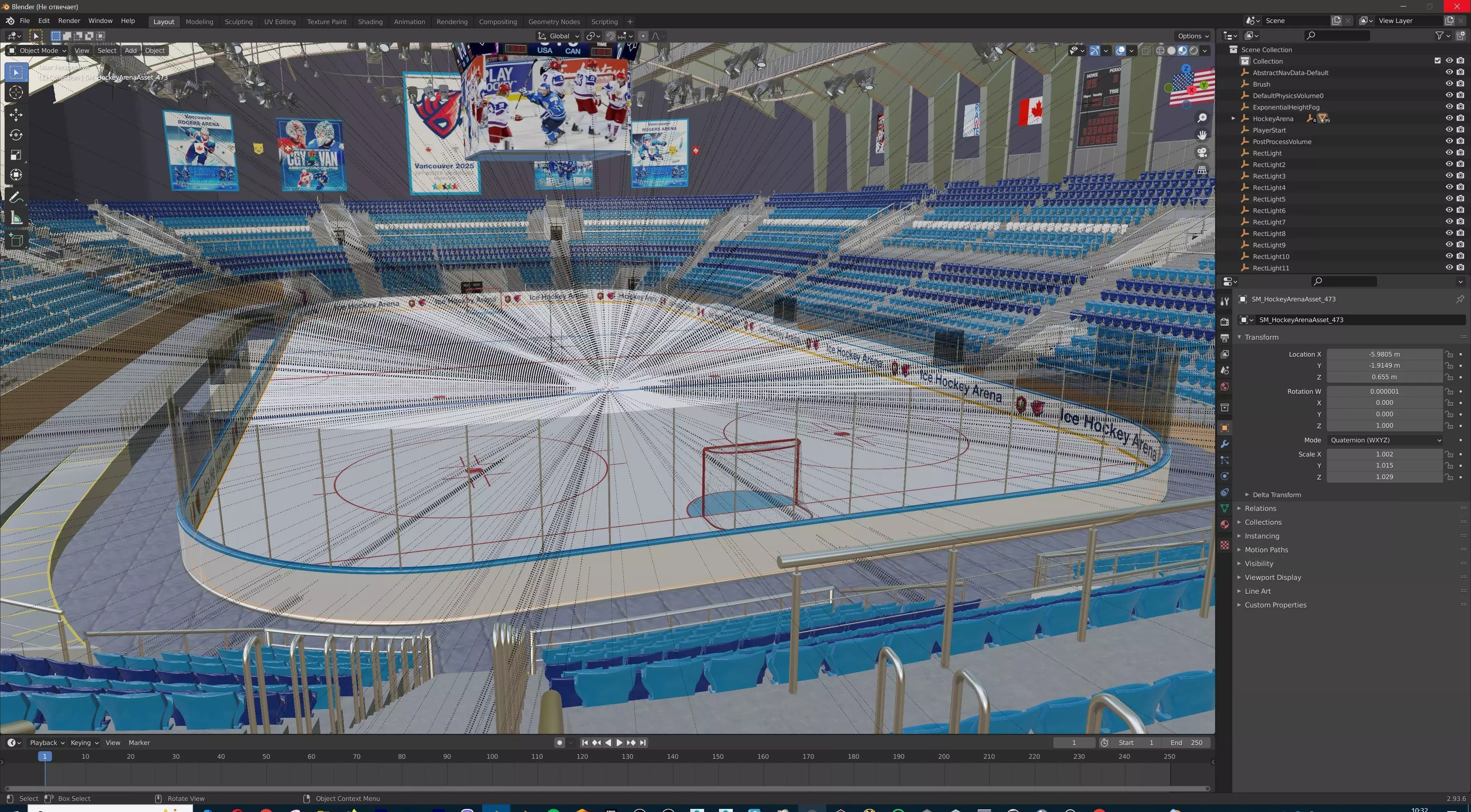Open the Physics properties tab
1471x812 pixels.
tap(1224, 476)
